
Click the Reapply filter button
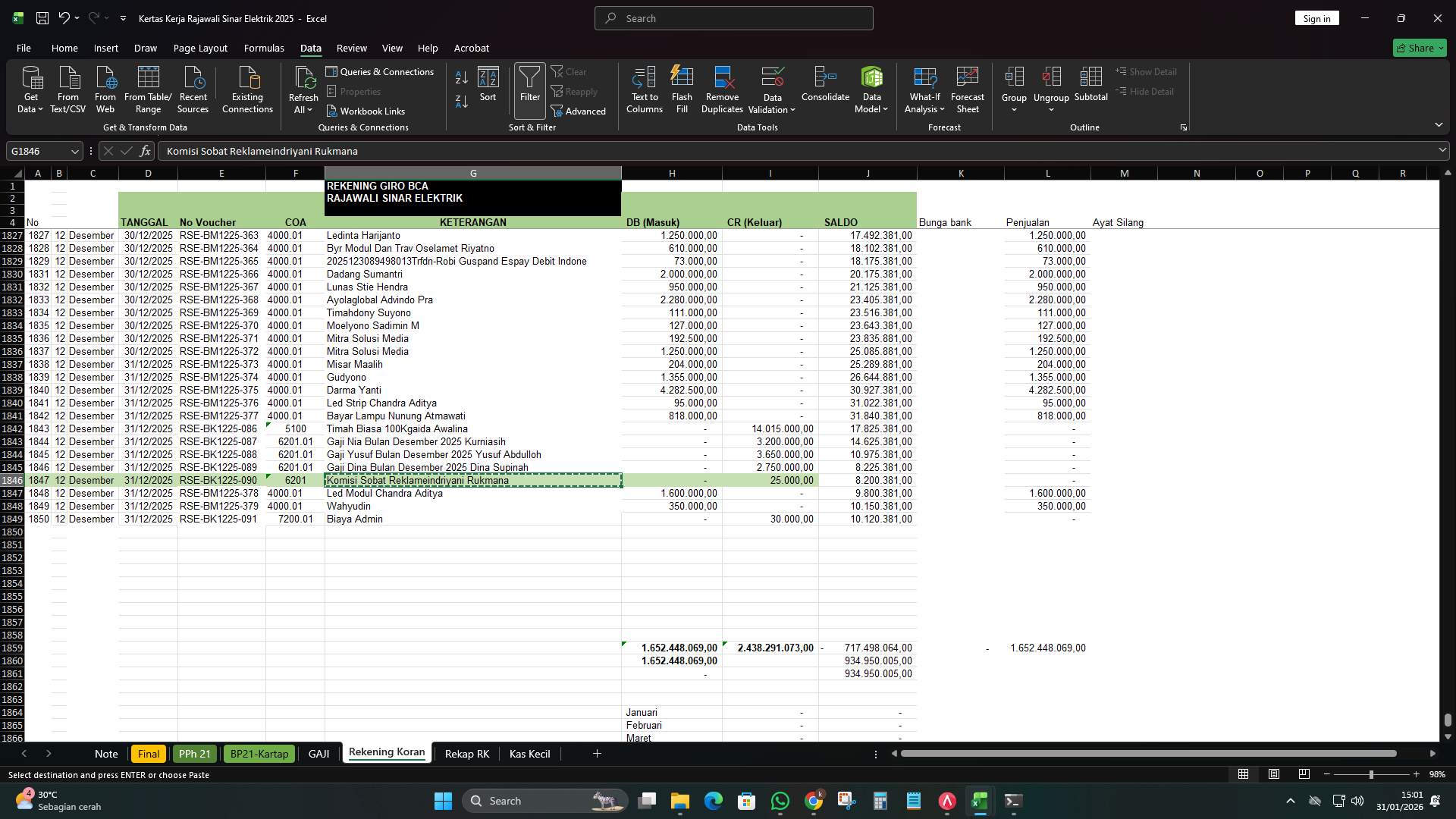coord(576,91)
